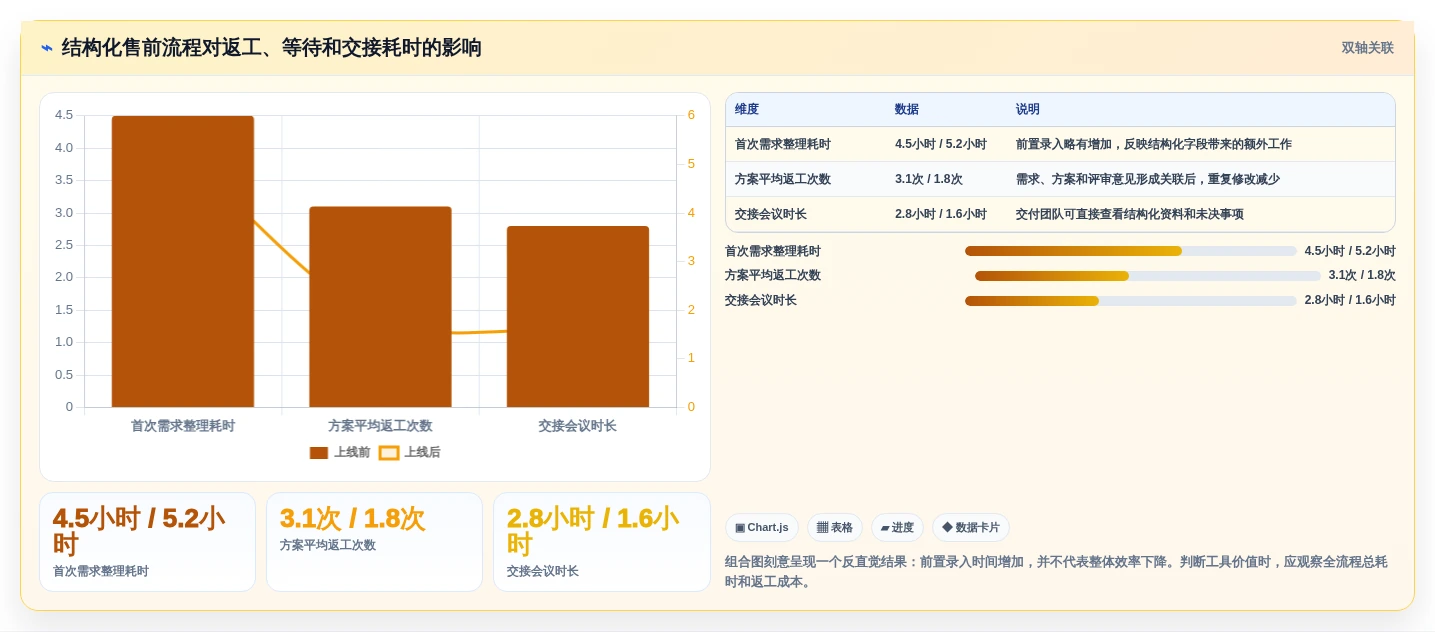The width and height of the screenshot is (1435, 632).
Task: Click the Chart.js tag chip
Action: click(762, 528)
